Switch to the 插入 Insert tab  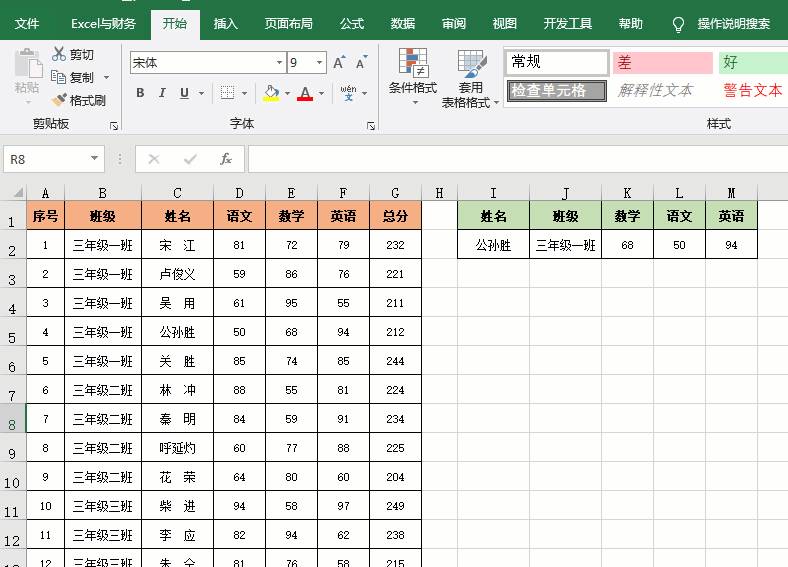tap(225, 24)
